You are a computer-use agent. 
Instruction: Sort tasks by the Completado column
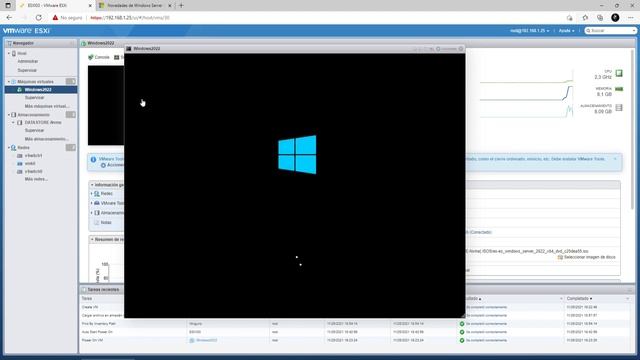tap(579, 299)
